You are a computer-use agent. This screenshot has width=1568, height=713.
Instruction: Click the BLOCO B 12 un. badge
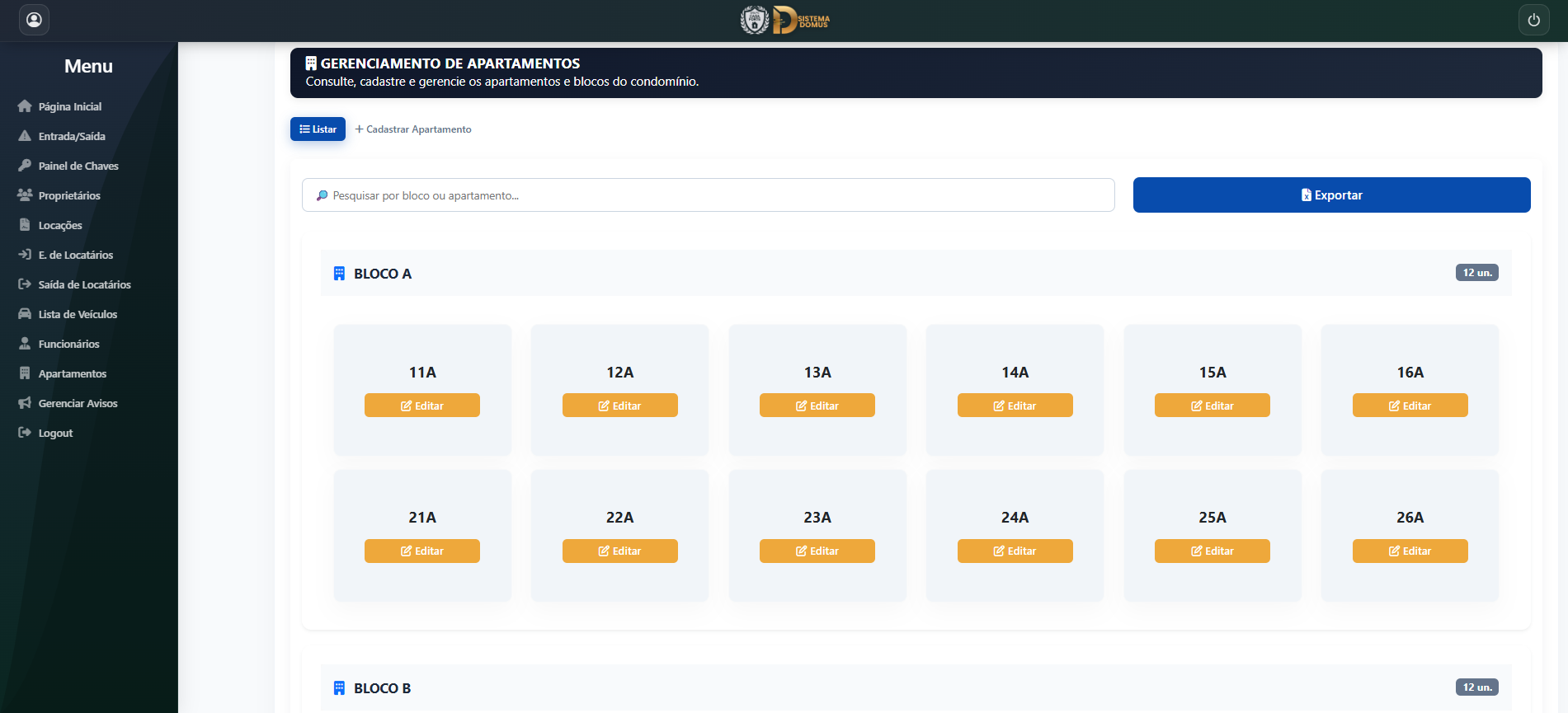[1476, 687]
